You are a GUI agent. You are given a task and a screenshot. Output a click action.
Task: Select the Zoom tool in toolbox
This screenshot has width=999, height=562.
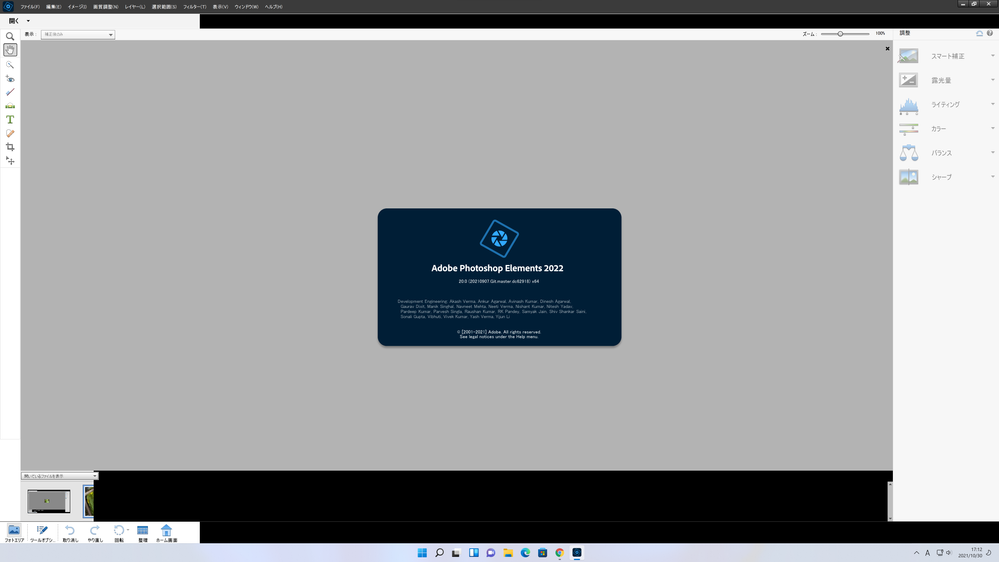click(10, 36)
